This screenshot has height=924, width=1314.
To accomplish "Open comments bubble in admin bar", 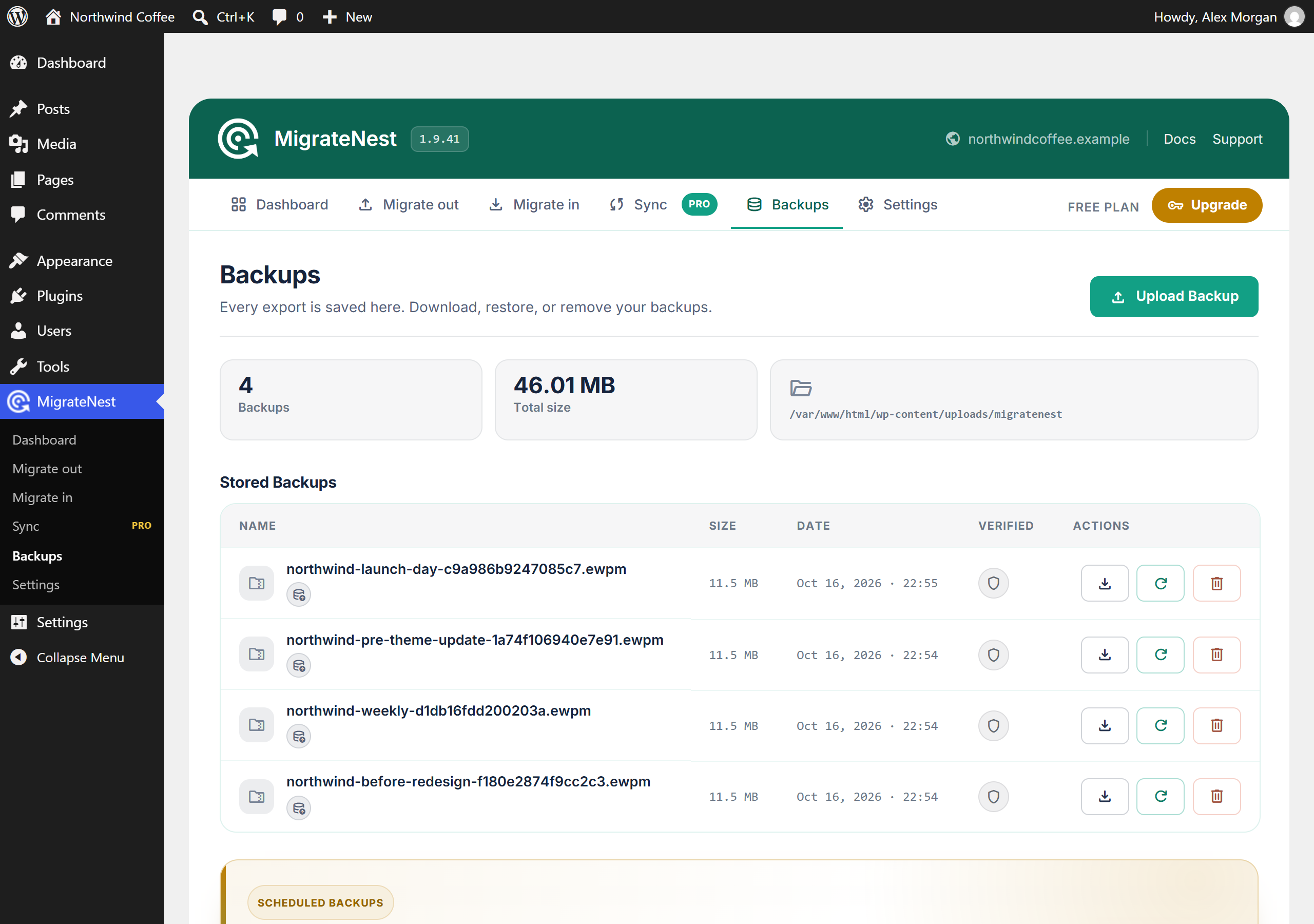I will pyautogui.click(x=288, y=16).
